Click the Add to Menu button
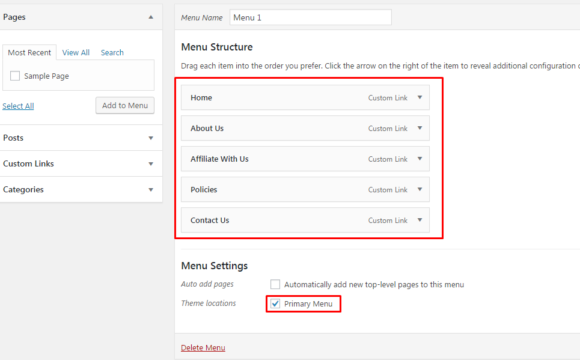580x360 pixels. tap(125, 105)
